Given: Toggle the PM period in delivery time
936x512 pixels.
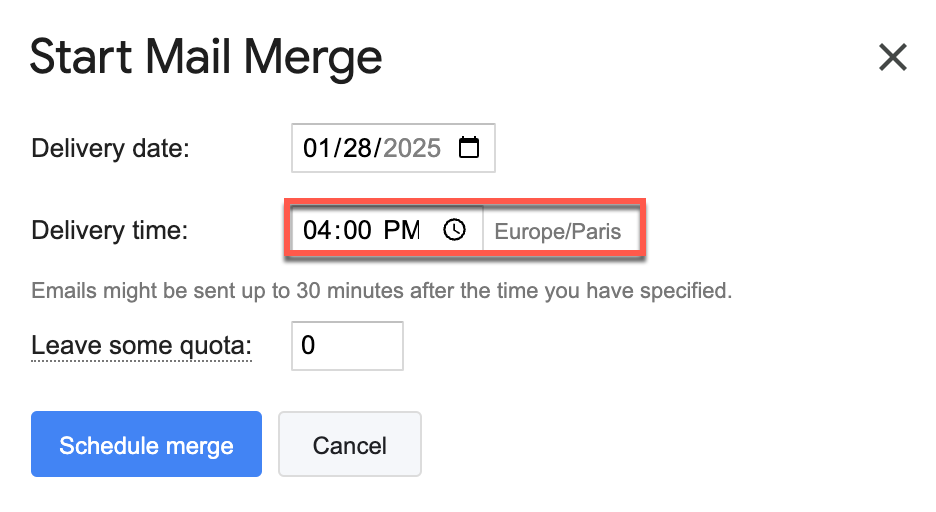Looking at the screenshot, I should tap(401, 230).
